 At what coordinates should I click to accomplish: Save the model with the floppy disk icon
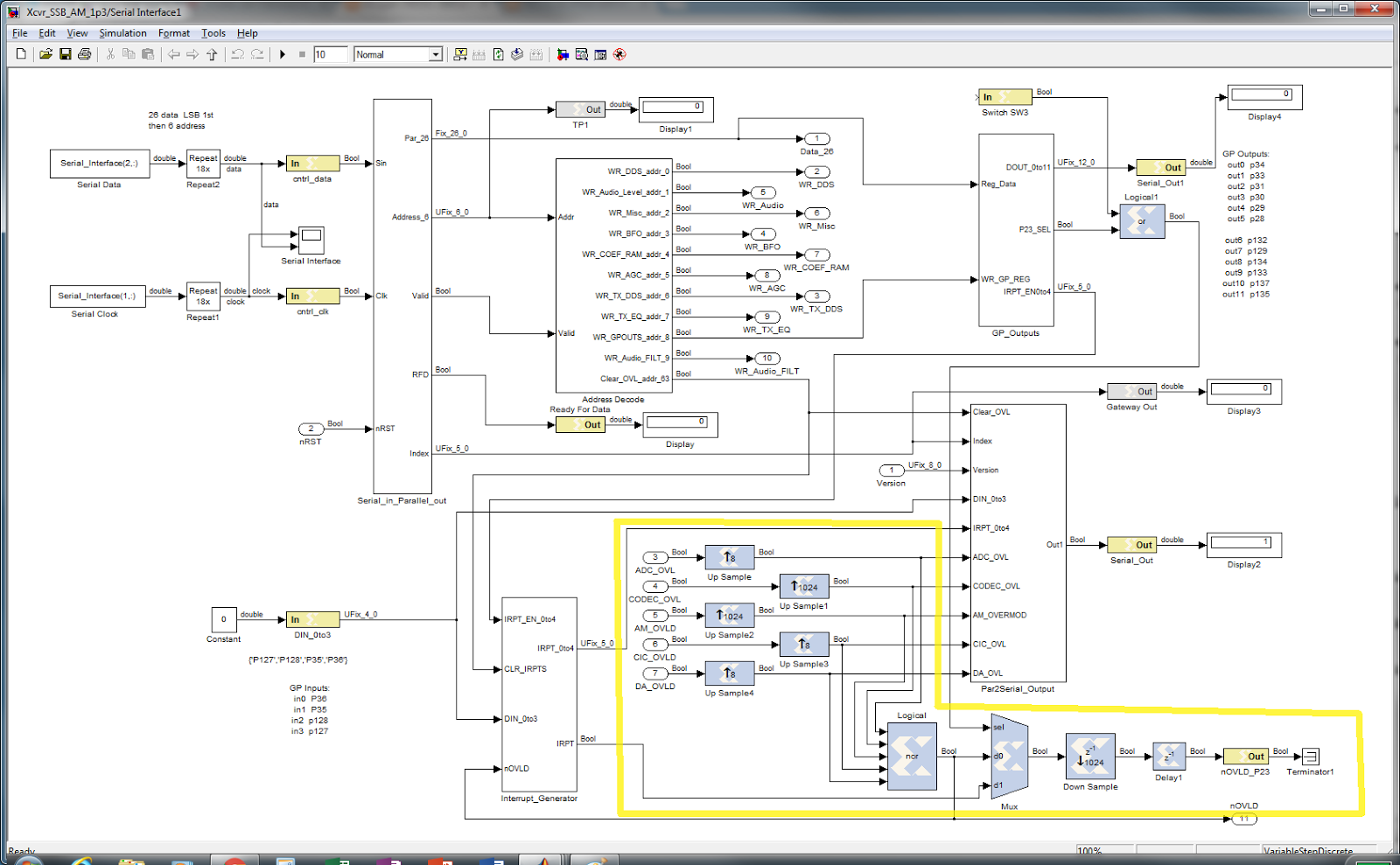click(66, 54)
